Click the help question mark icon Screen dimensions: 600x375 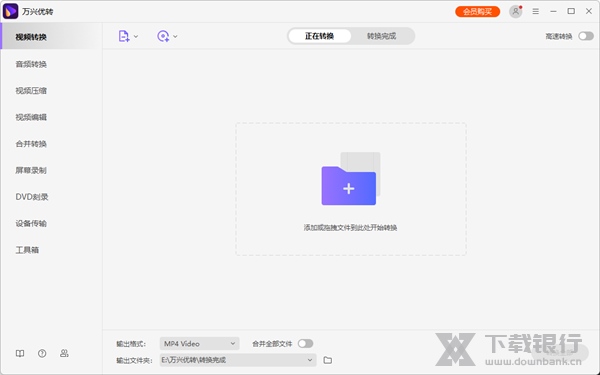(x=42, y=354)
